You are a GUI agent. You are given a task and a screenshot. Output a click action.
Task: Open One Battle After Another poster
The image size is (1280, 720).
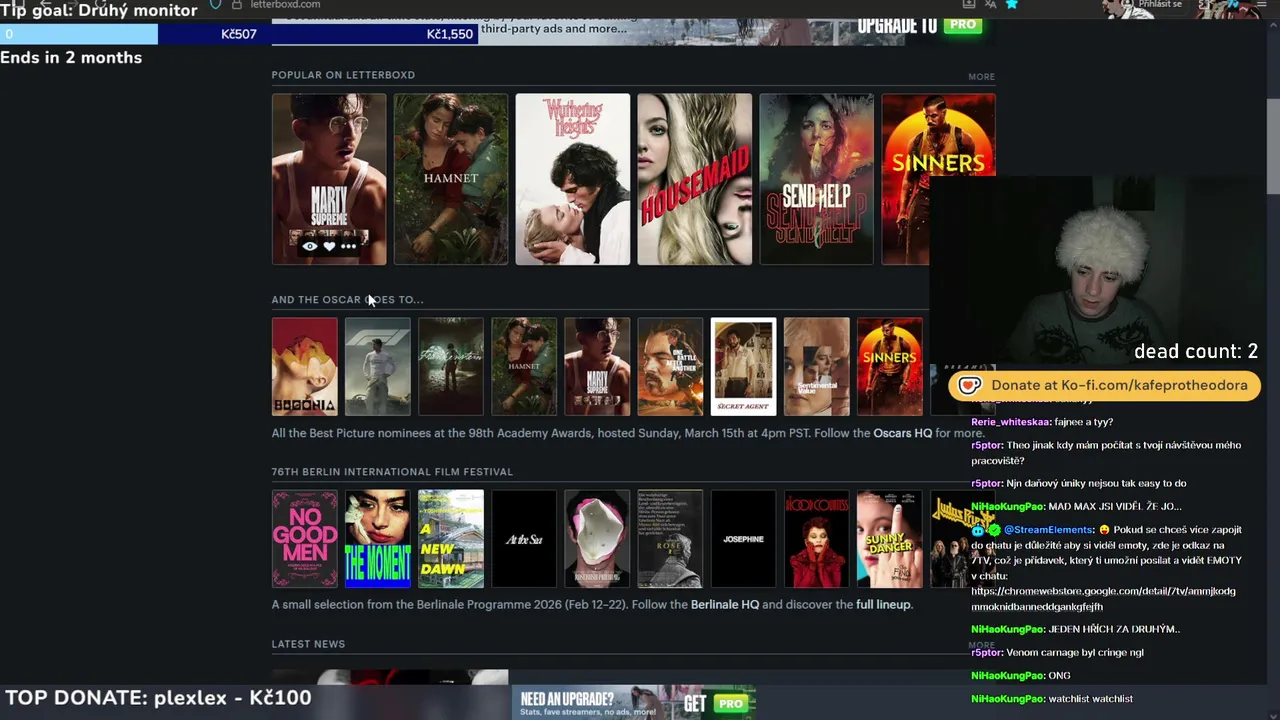[670, 366]
